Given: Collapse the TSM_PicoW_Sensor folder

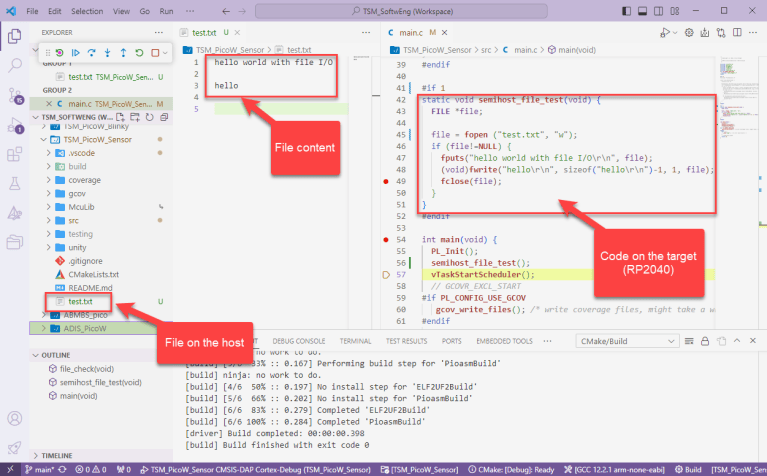Looking at the screenshot, I should pyautogui.click(x=44, y=139).
